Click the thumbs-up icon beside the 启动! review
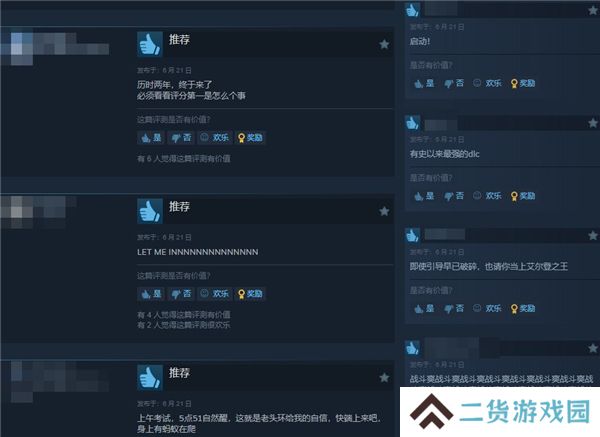 [412, 10]
